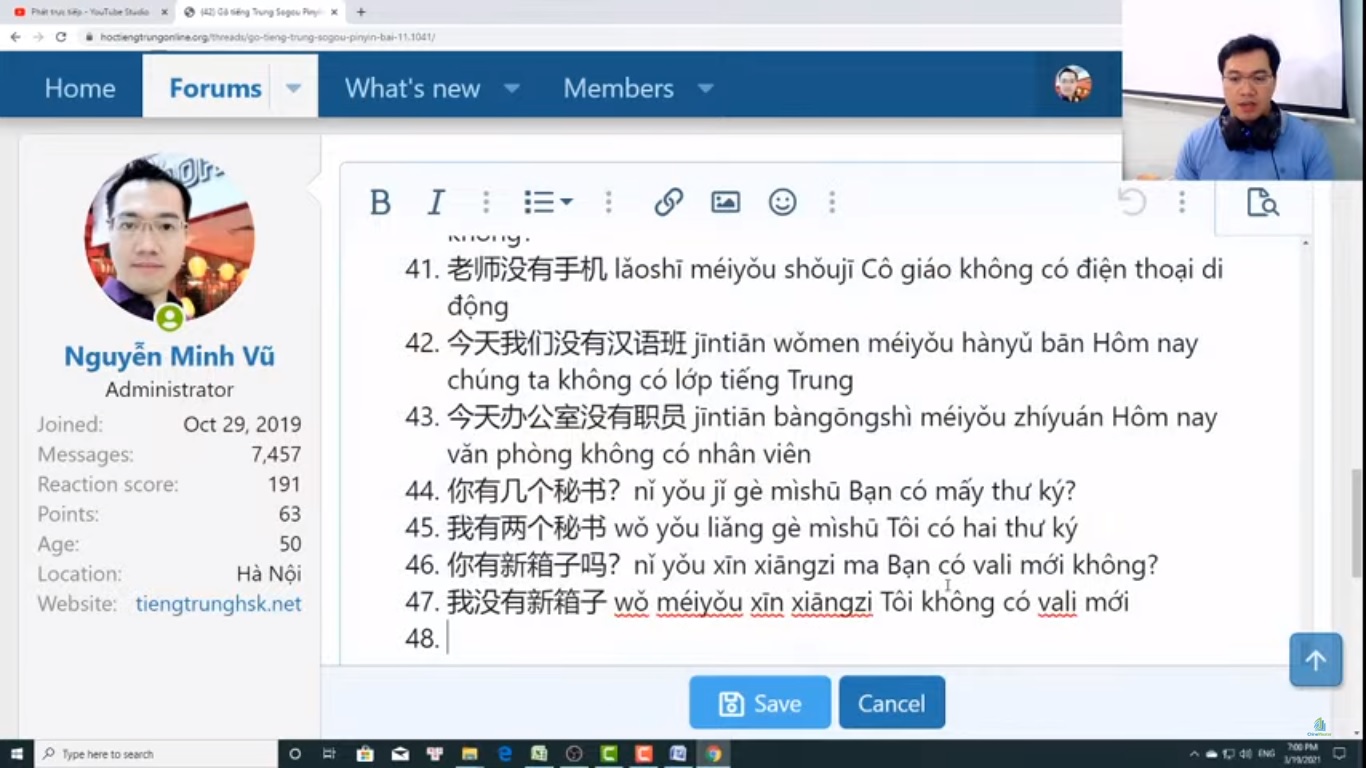
Task: Click line 46 text 你有新箱子吗
Action: tap(534, 565)
